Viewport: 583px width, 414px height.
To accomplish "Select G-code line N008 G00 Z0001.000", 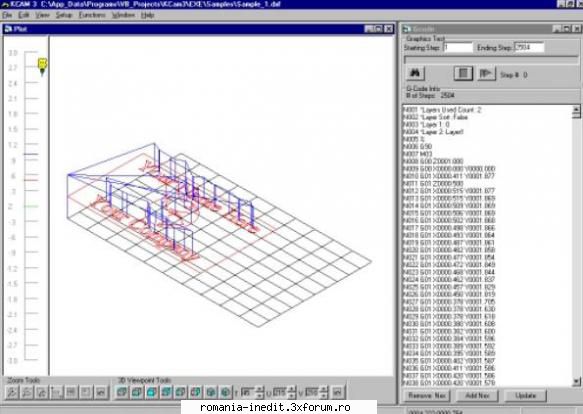I will pyautogui.click(x=433, y=161).
